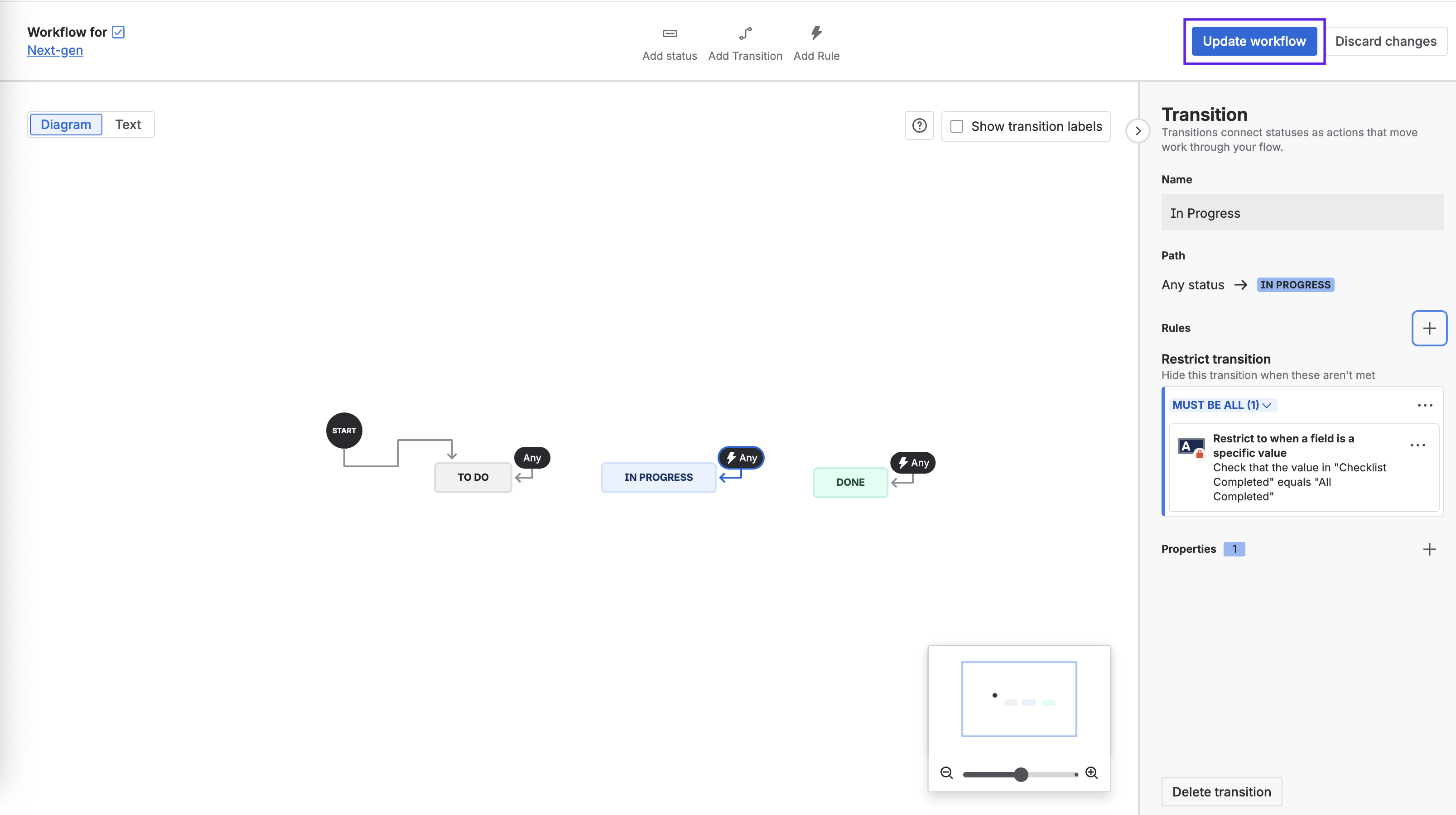The image size is (1456, 815).
Task: Click the zoom in magnifier icon
Action: [1091, 773]
